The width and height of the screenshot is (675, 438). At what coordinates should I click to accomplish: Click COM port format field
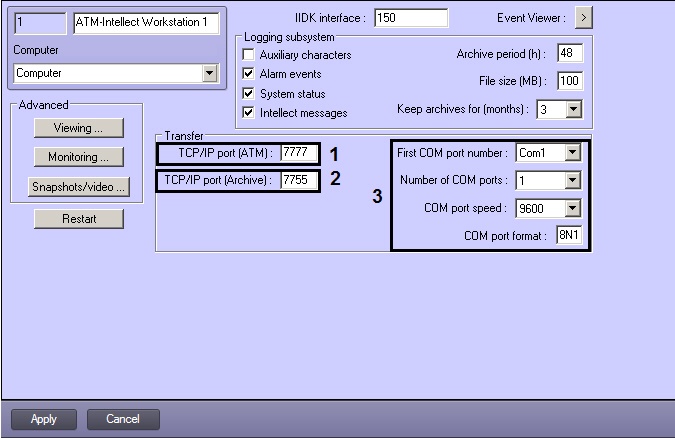coord(569,235)
